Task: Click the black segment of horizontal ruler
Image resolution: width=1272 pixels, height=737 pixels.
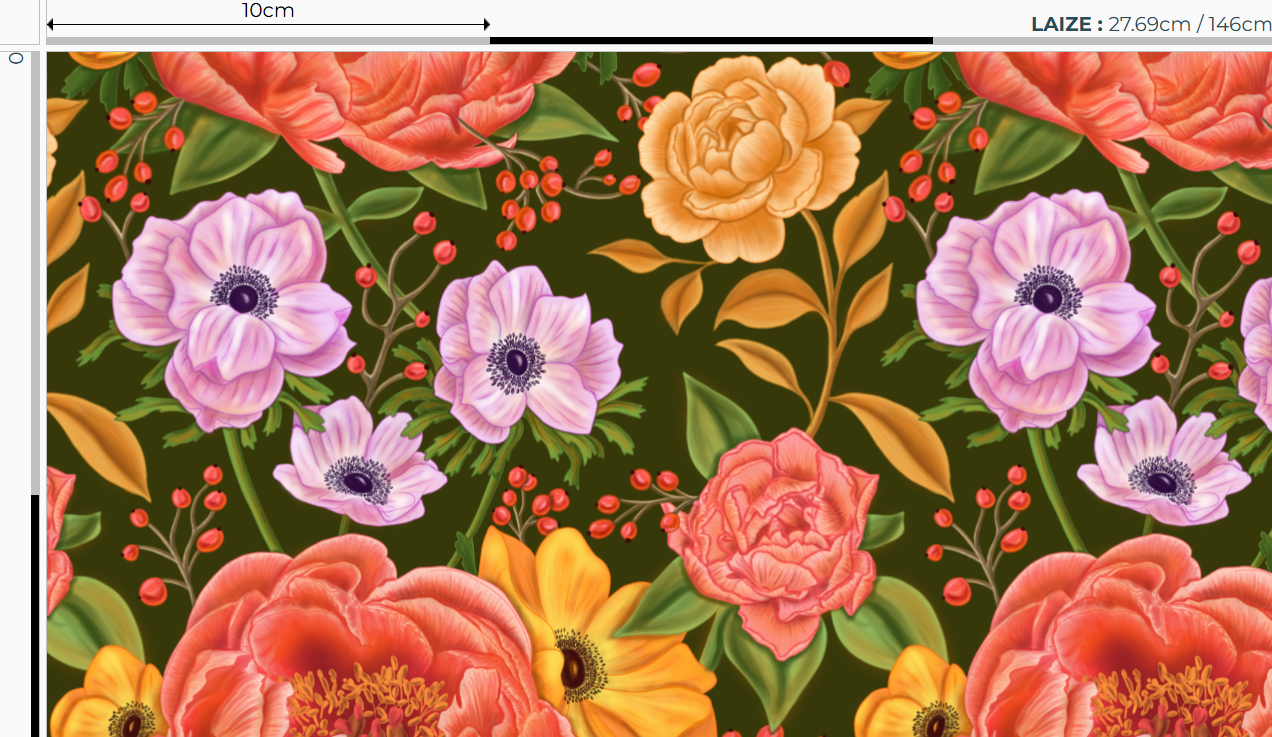Action: (711, 41)
